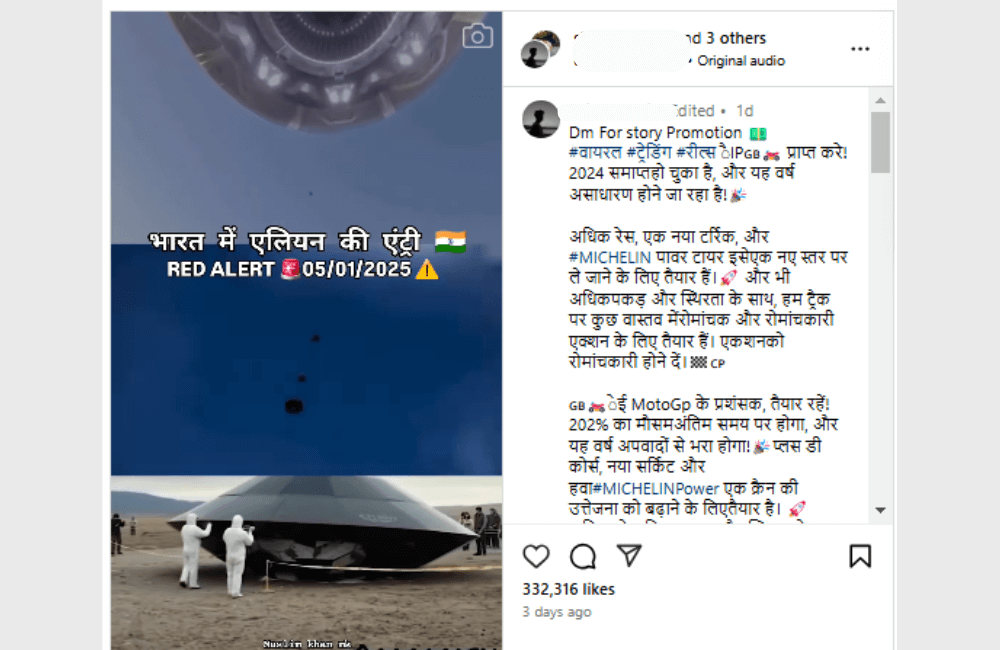
Task: Click the caption scrollbar up arrow
Action: tap(880, 100)
